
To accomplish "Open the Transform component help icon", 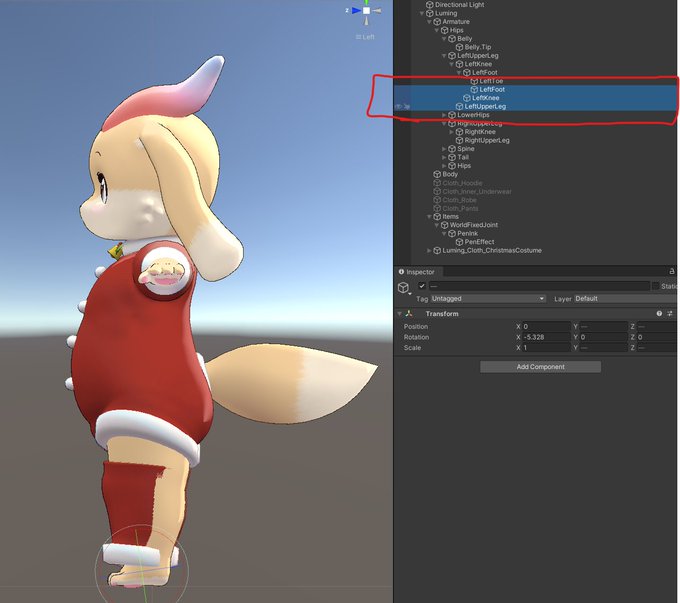I will 659,313.
